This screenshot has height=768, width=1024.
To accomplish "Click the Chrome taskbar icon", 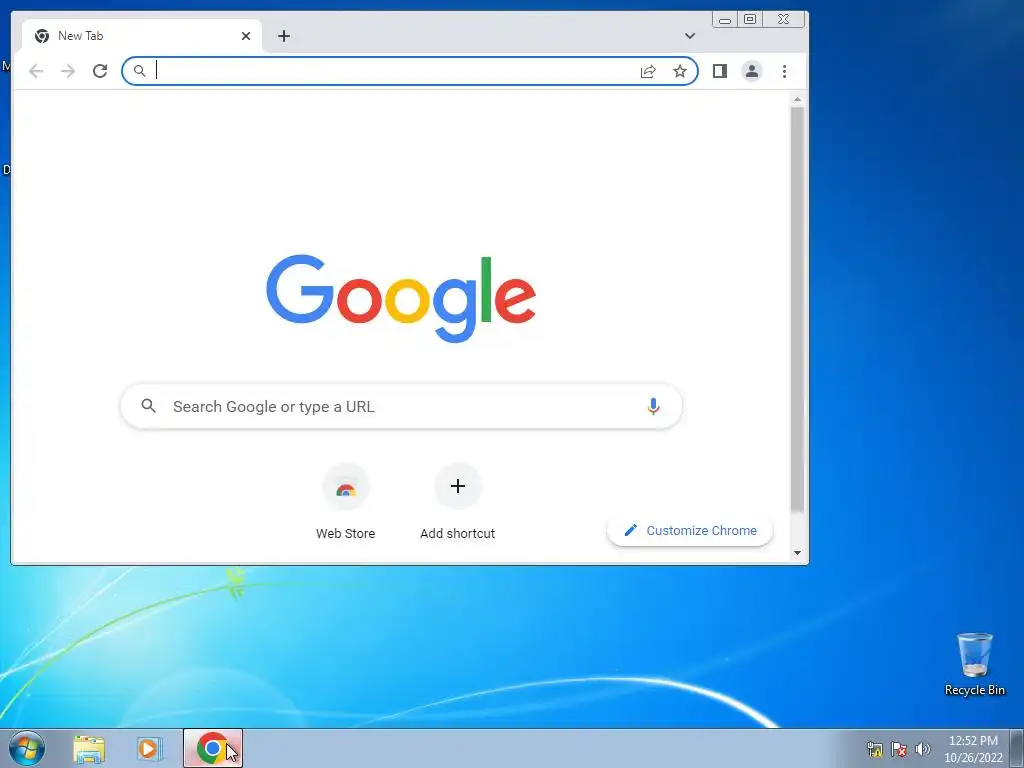I will [213, 748].
